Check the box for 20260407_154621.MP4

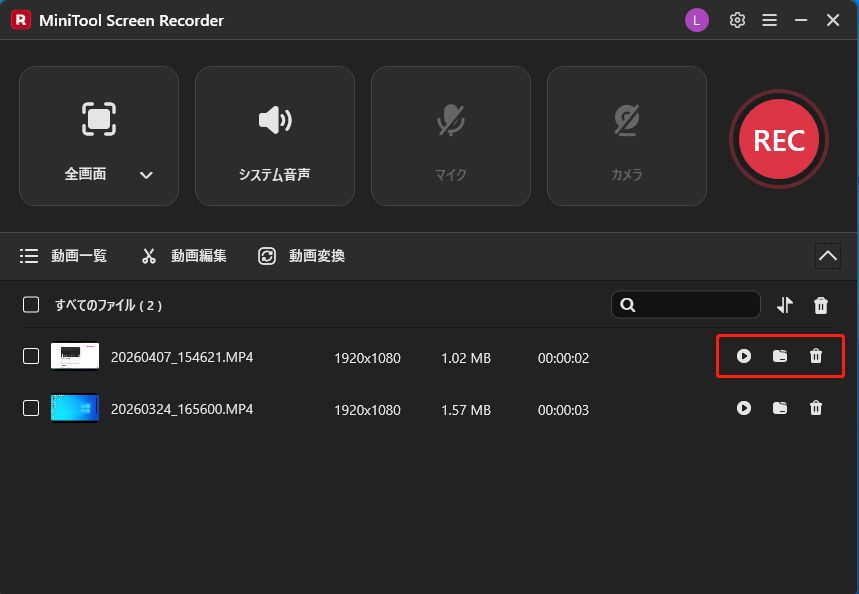coord(31,356)
